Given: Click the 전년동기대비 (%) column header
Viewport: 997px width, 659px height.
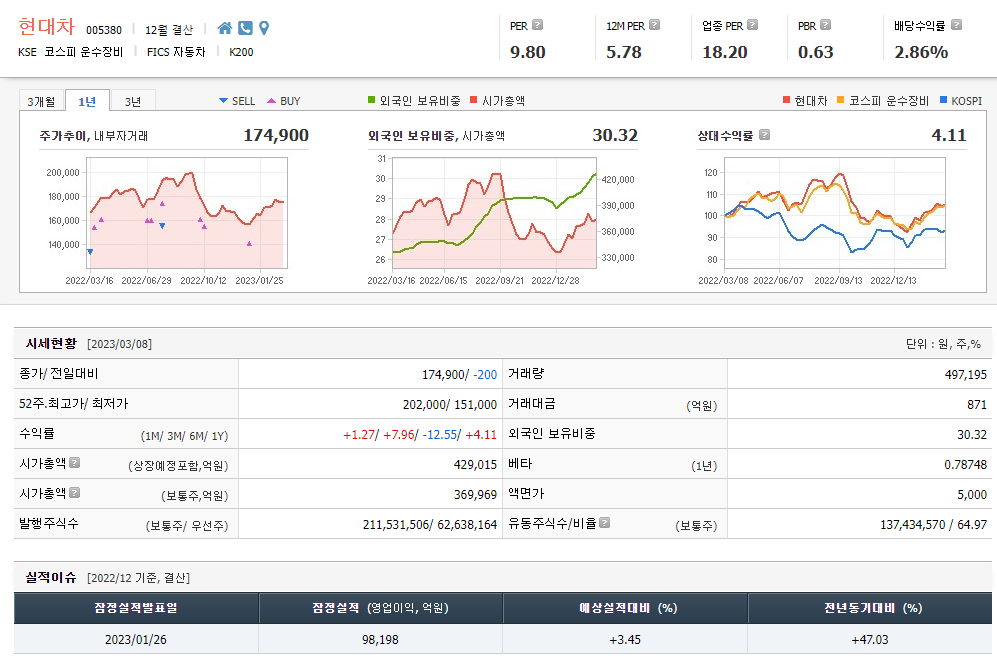Looking at the screenshot, I should coord(870,608).
